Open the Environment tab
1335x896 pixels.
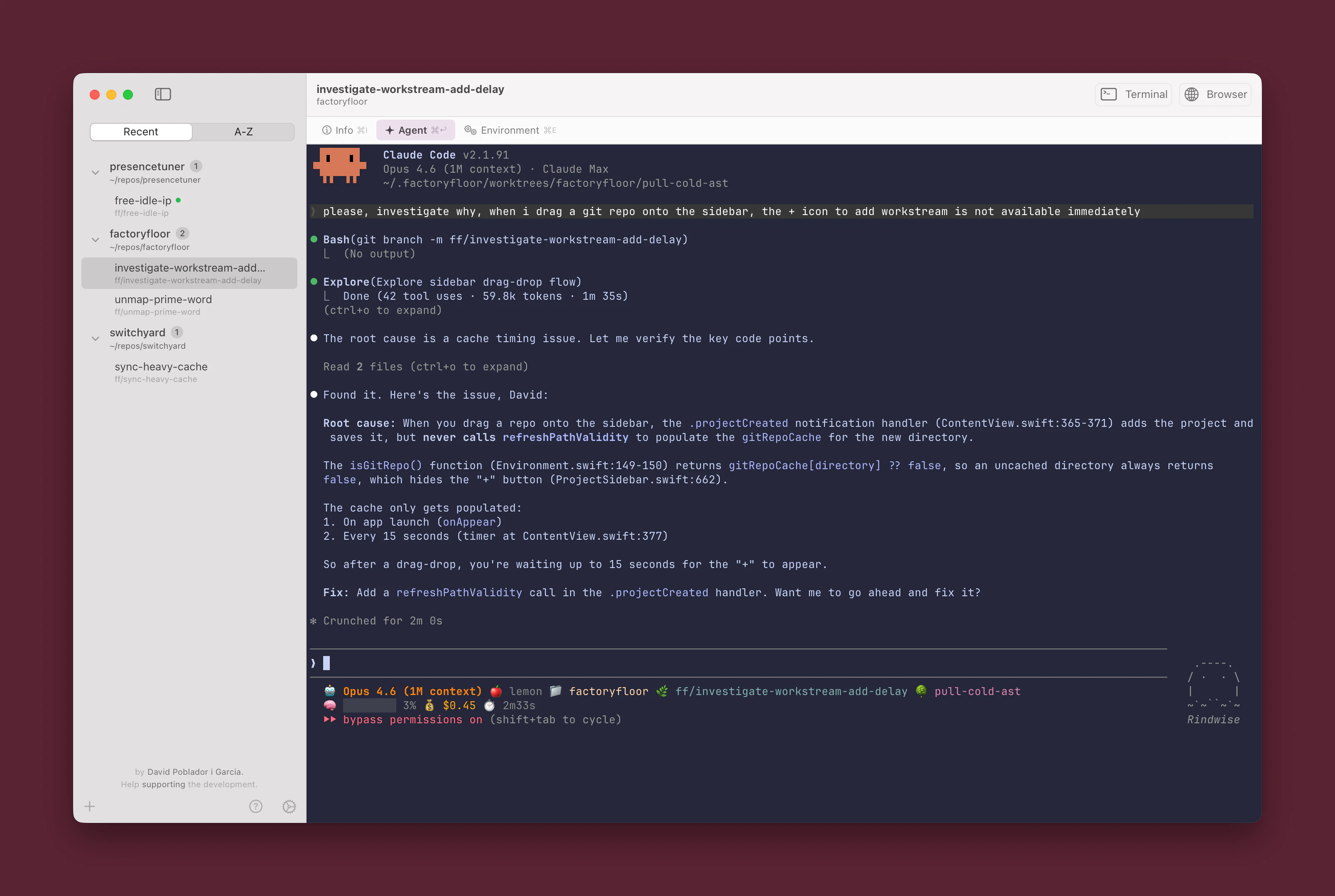click(510, 130)
